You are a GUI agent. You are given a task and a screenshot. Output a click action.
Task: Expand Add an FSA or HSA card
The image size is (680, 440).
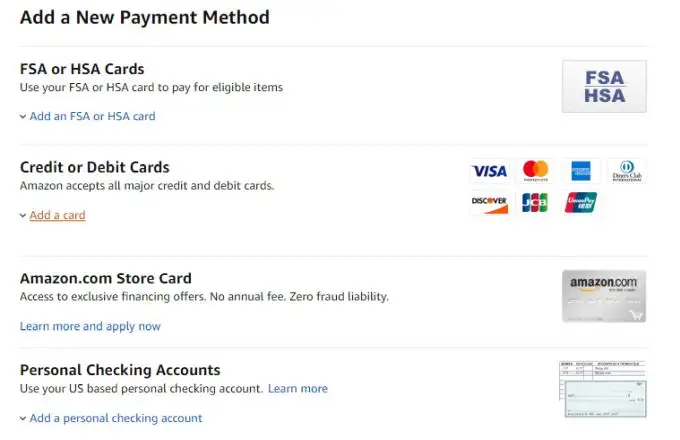[92, 116]
